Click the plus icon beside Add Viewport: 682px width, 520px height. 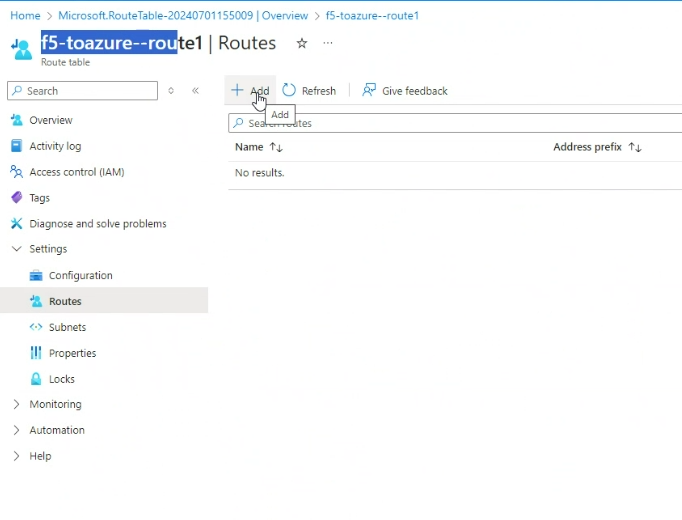237,90
